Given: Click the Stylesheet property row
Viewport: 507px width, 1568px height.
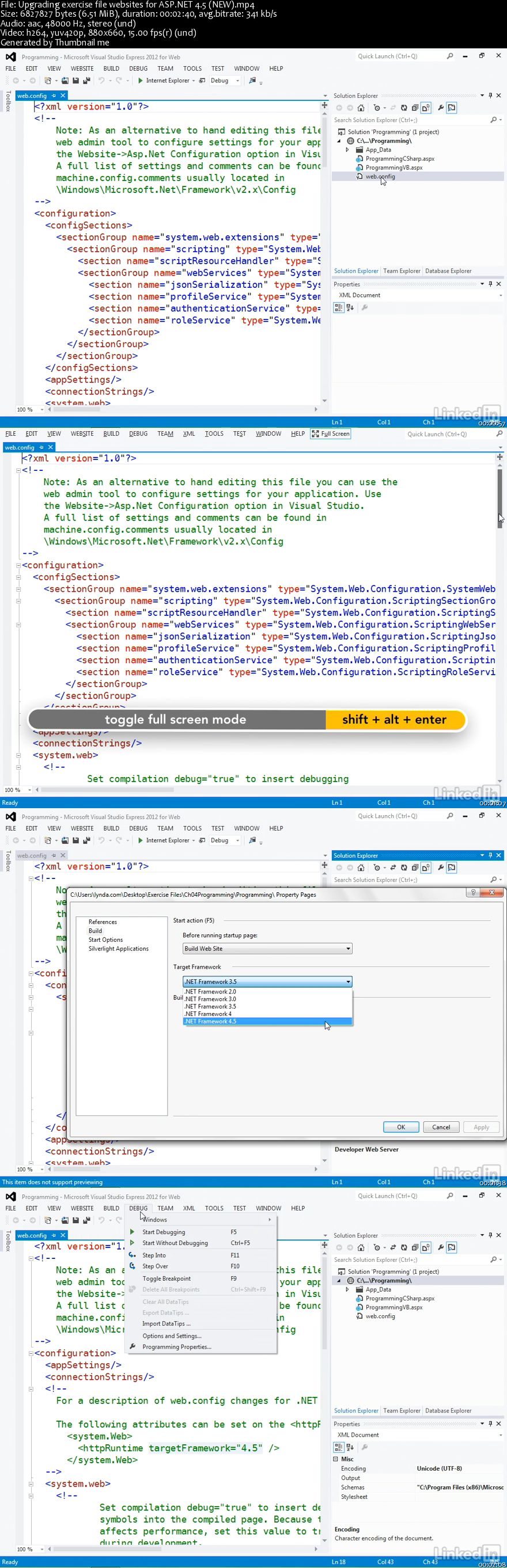Looking at the screenshot, I should pyautogui.click(x=418, y=1496).
